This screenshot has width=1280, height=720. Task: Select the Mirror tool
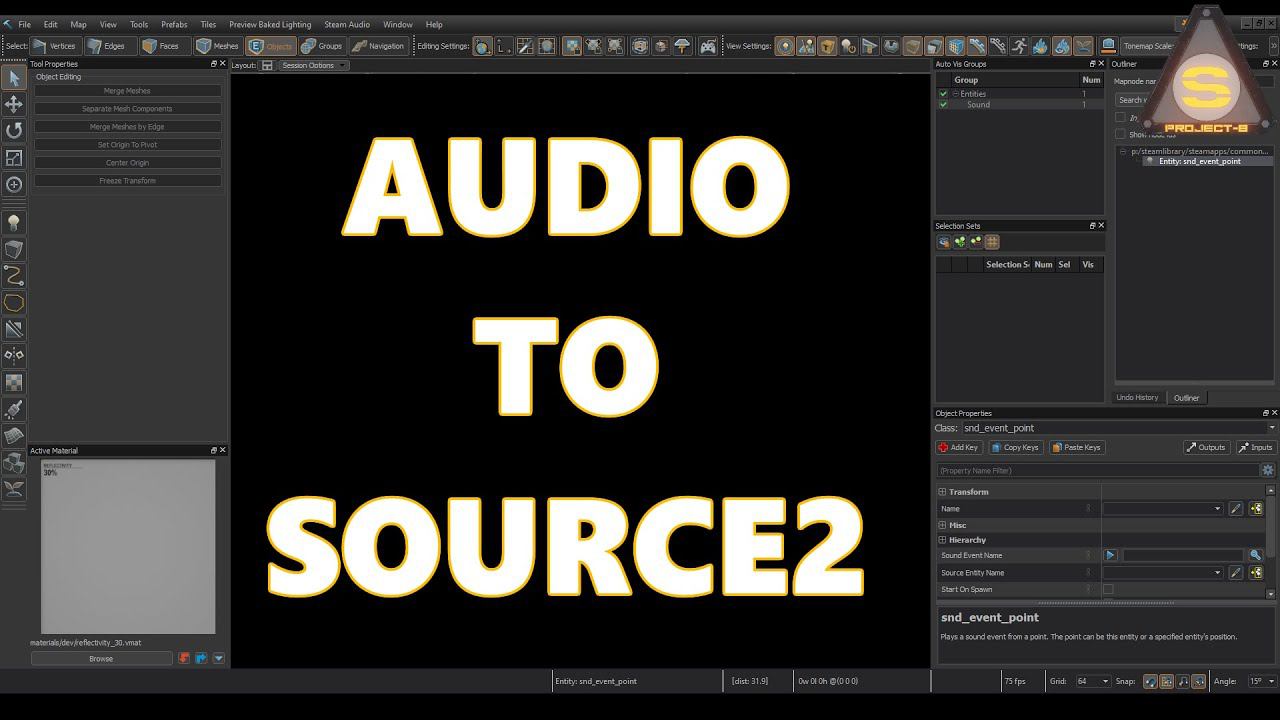coord(14,355)
